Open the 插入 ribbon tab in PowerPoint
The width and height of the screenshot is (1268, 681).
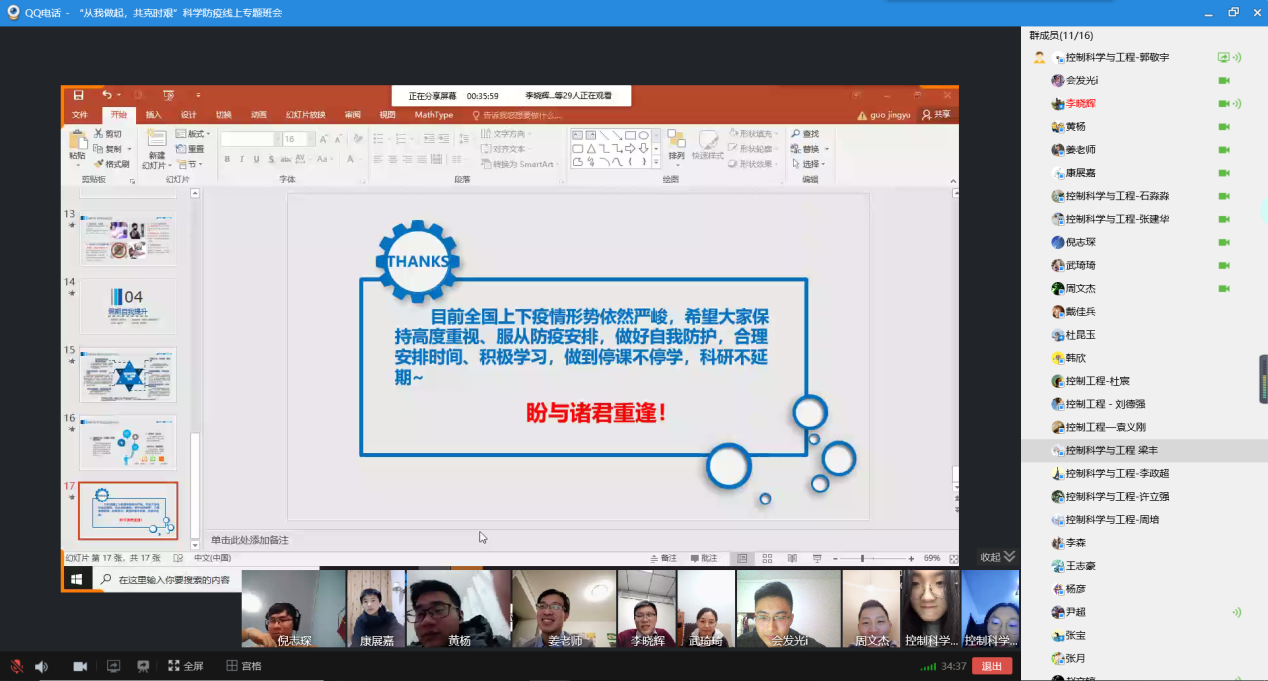tap(153, 115)
